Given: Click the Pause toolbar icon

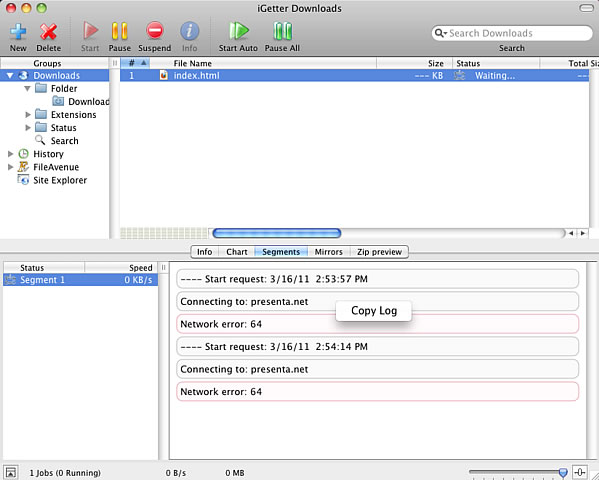Looking at the screenshot, I should (120, 31).
